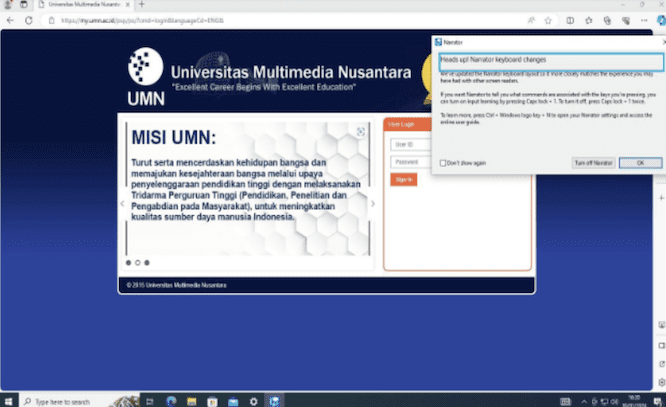Select the first carousel dot indicator
Image resolution: width=666 pixels, height=407 pixels.
click(128, 263)
